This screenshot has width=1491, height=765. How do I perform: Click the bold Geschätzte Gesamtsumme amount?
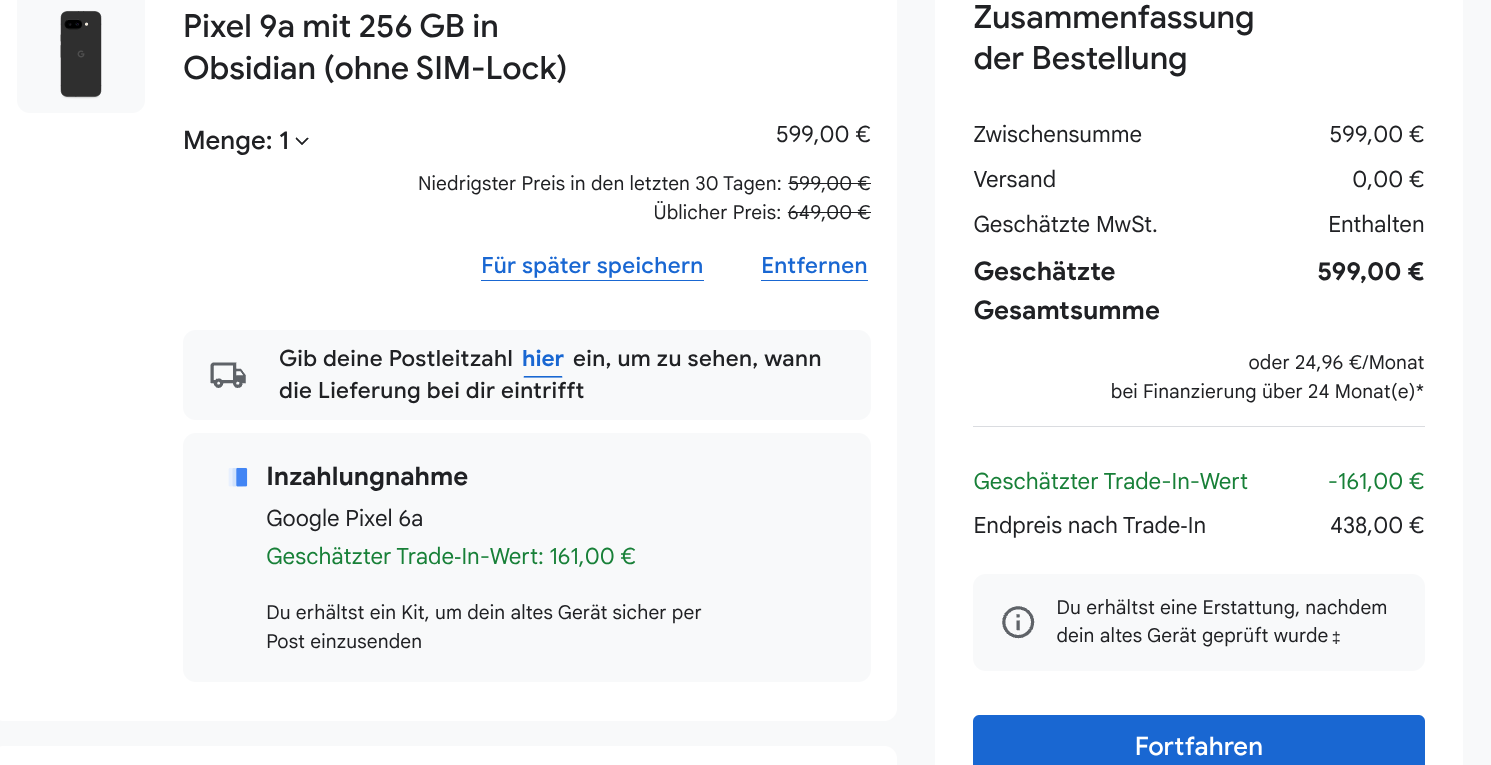point(1370,272)
